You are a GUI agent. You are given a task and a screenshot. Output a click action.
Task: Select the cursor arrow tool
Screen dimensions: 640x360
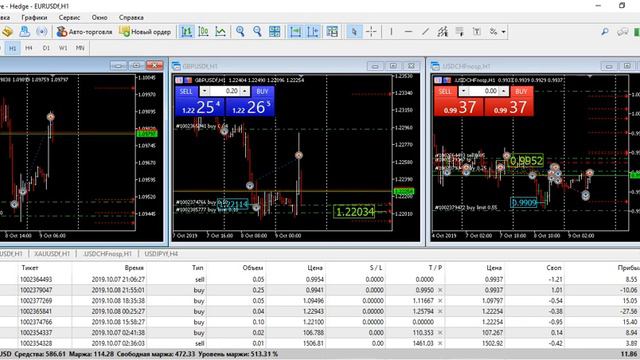pyautogui.click(x=354, y=32)
